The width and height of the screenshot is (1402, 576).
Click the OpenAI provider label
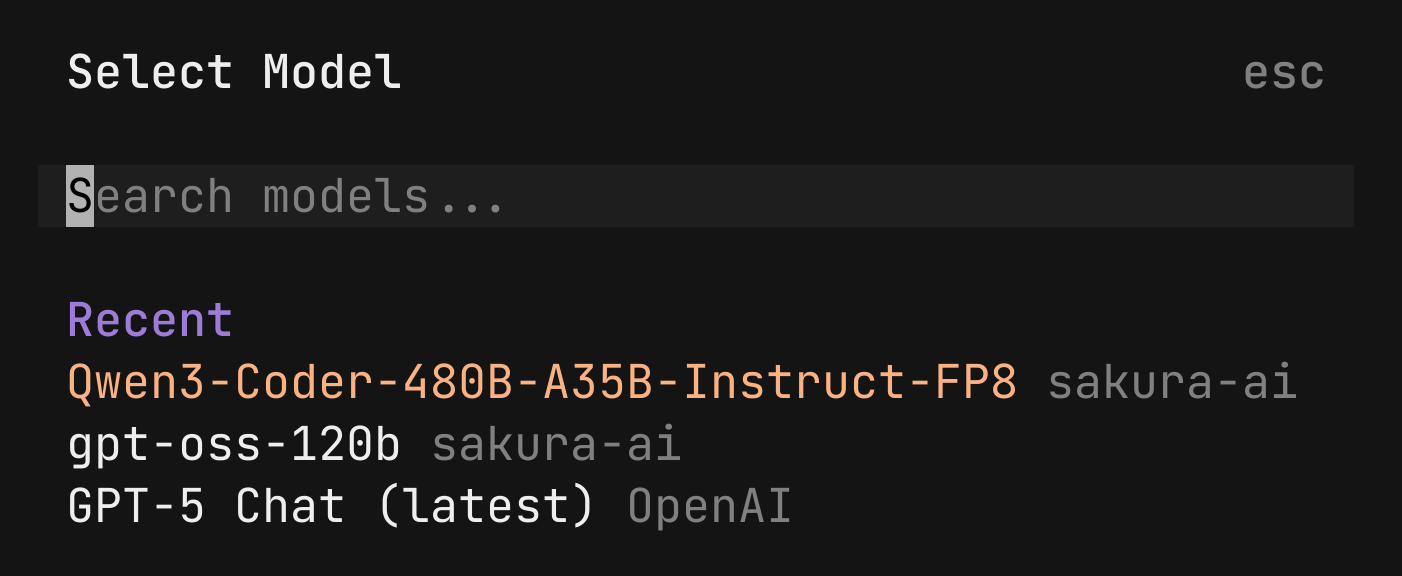tap(709, 507)
